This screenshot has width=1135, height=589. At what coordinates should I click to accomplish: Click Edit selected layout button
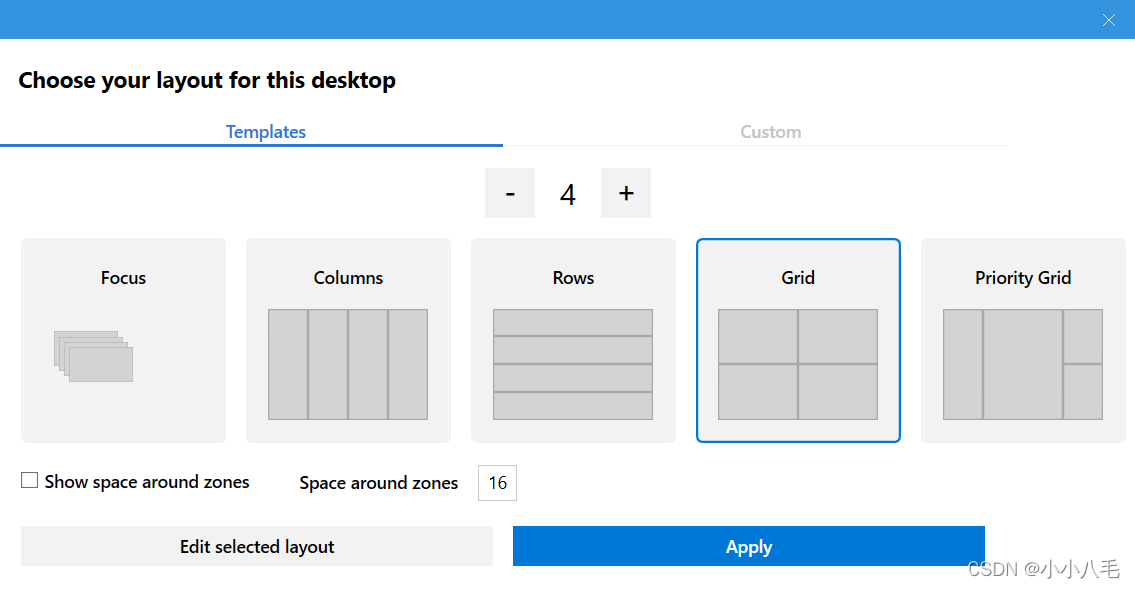(x=257, y=546)
